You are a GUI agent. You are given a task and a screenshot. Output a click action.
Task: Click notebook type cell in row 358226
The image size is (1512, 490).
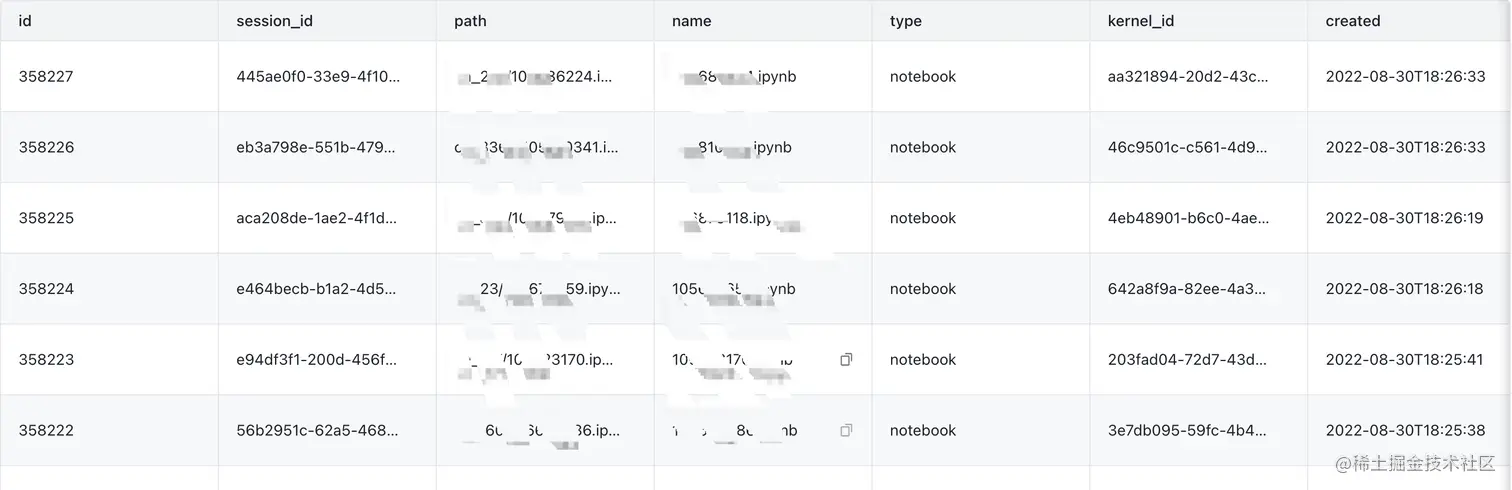click(922, 147)
